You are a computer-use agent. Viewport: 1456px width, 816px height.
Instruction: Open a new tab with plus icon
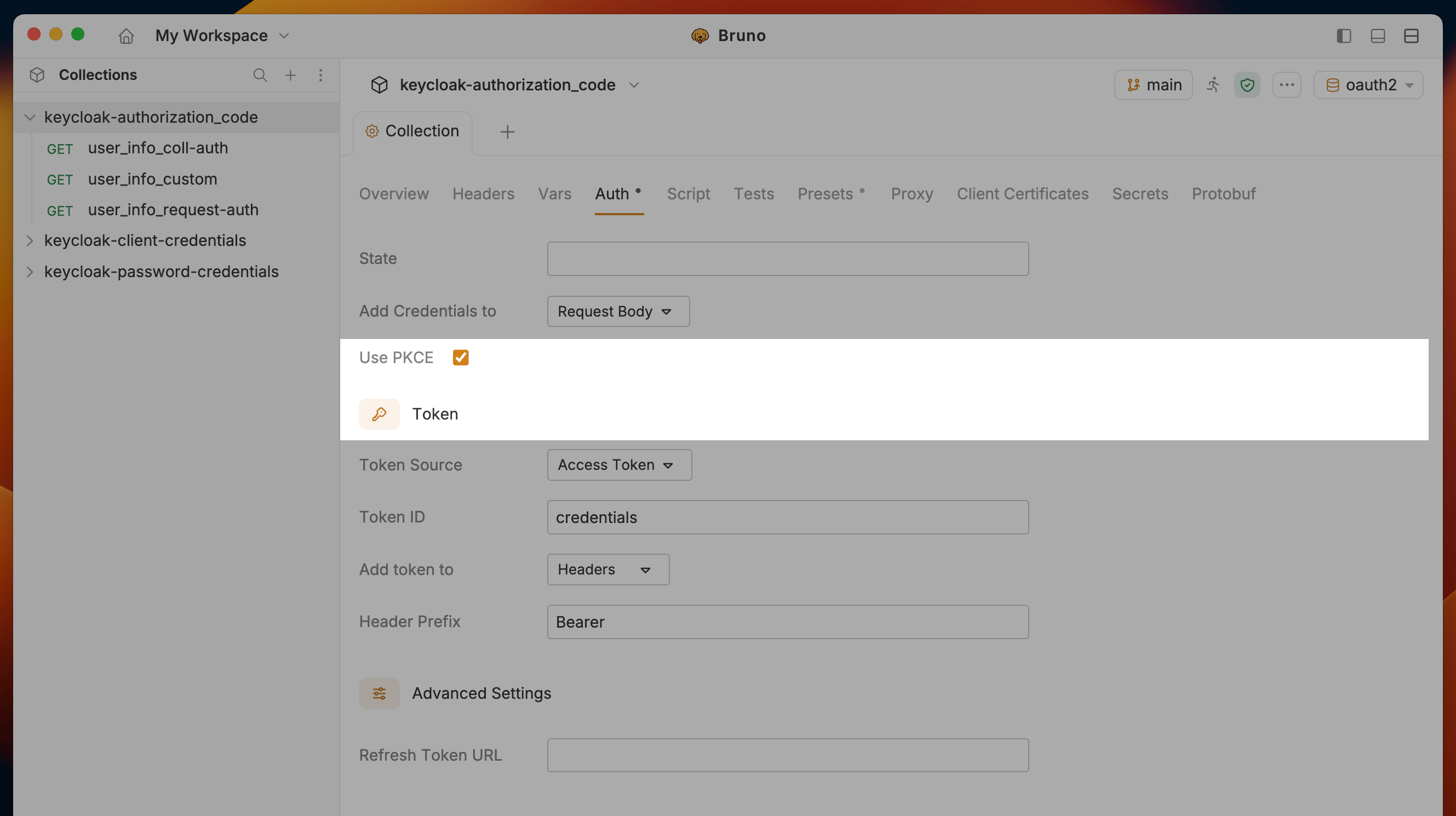[508, 131]
